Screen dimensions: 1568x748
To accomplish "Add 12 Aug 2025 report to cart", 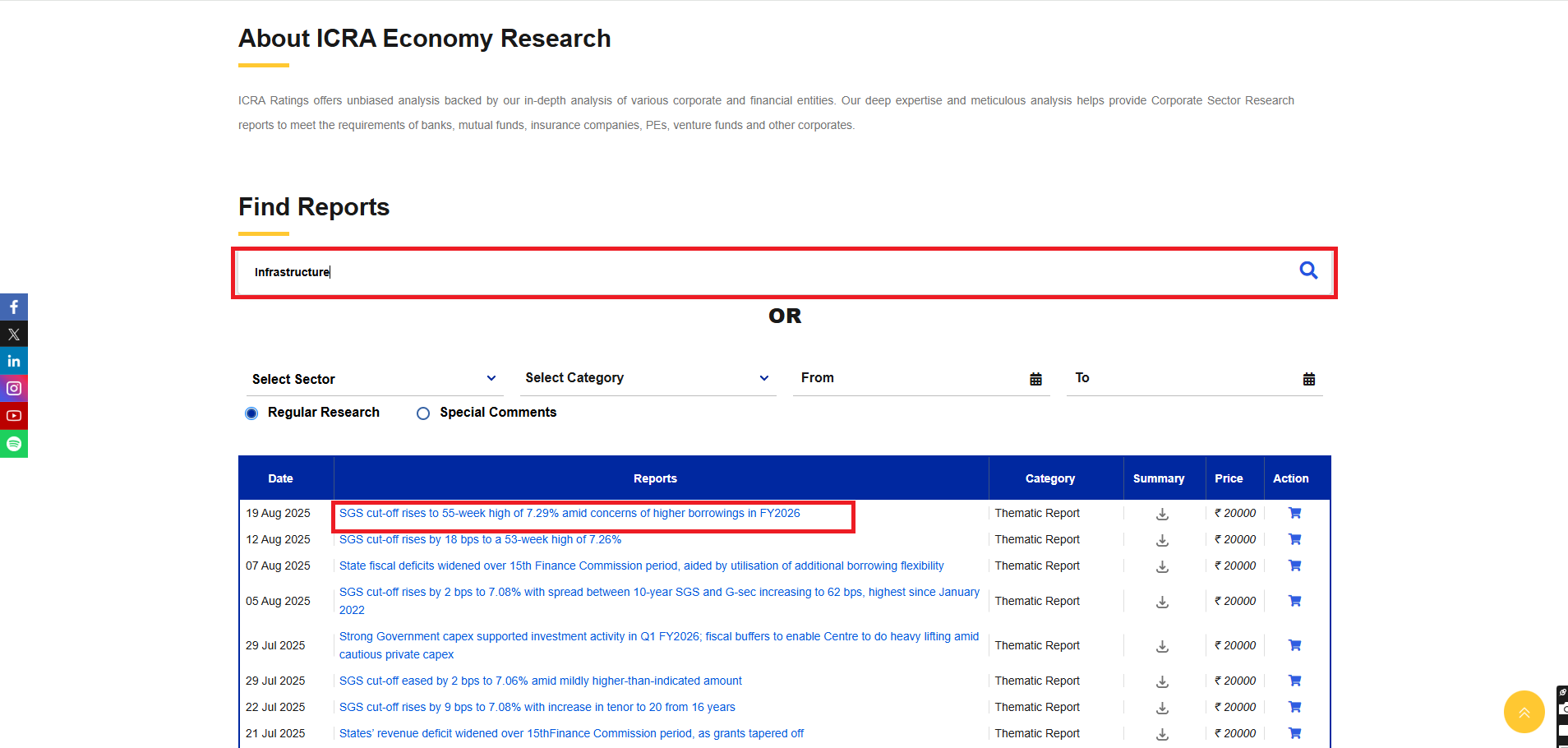I will pos(1294,539).
